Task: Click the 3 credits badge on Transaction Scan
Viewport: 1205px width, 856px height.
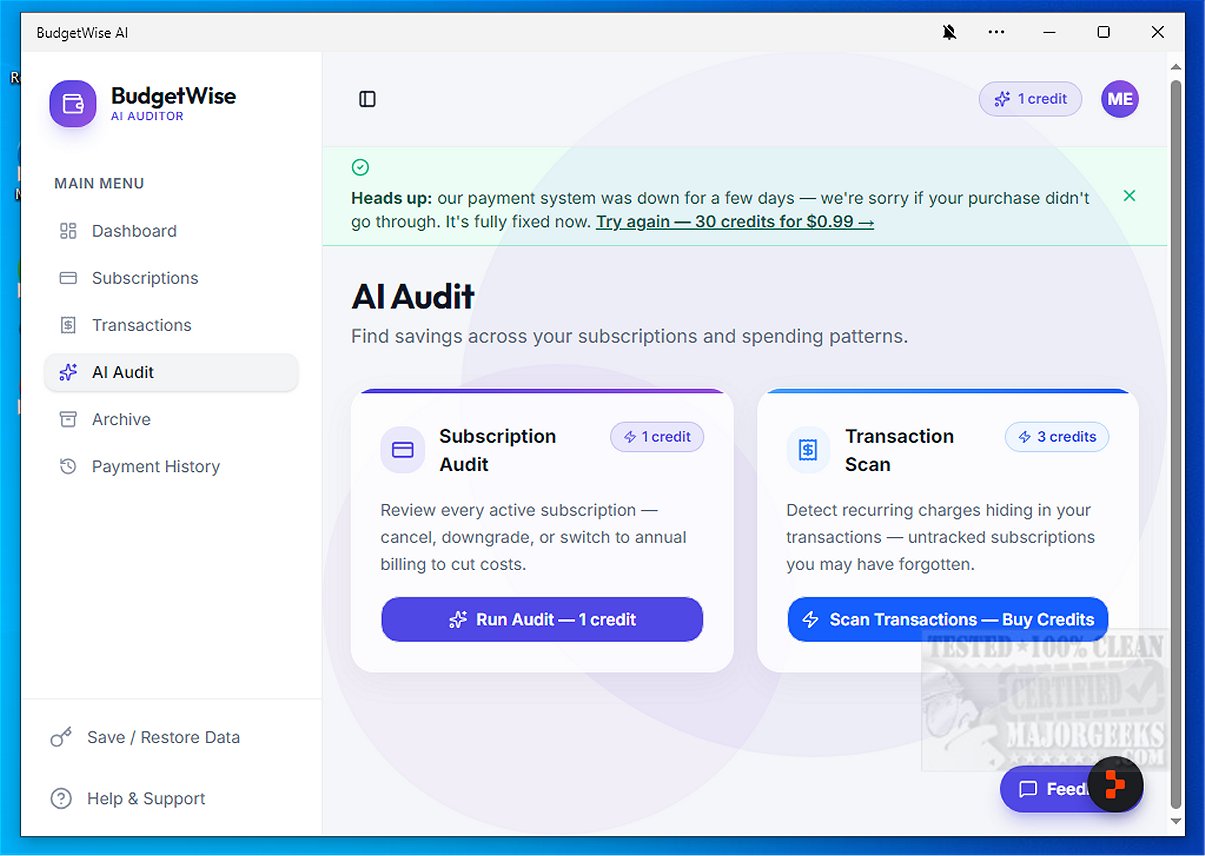Action: tap(1057, 437)
